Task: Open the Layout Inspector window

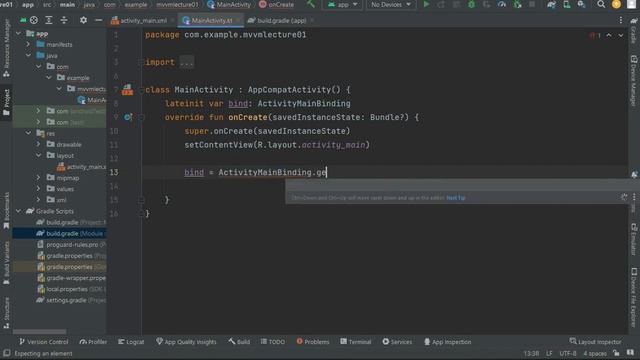Action: (x=596, y=342)
